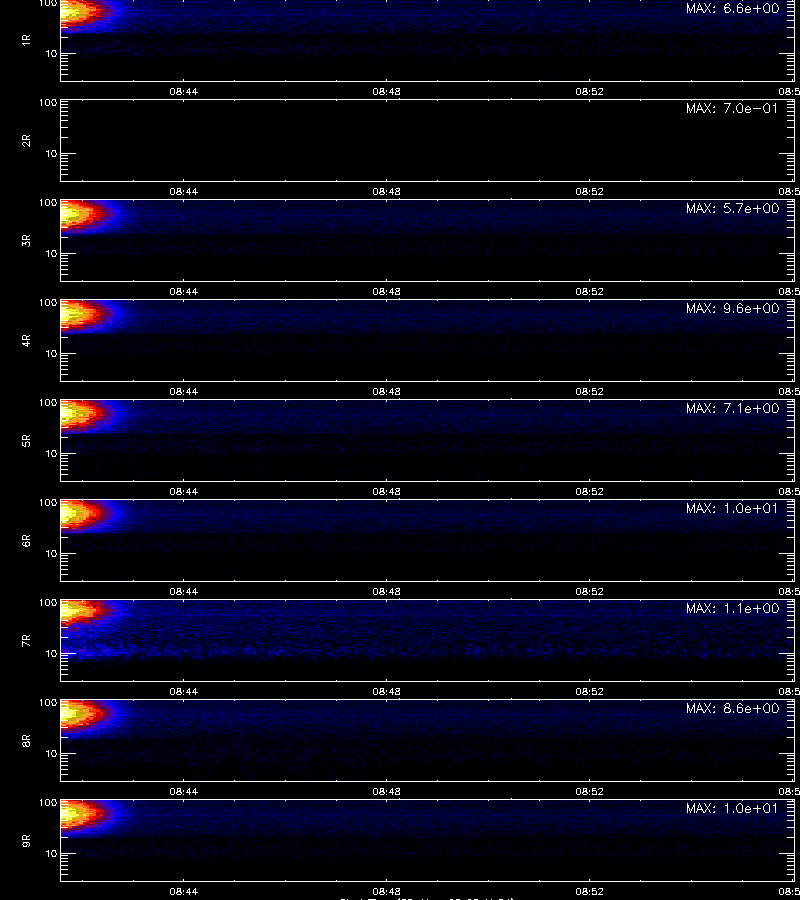Image resolution: width=800 pixels, height=900 pixels.
Task: Click the 2R panel axis label
Action: (26, 141)
